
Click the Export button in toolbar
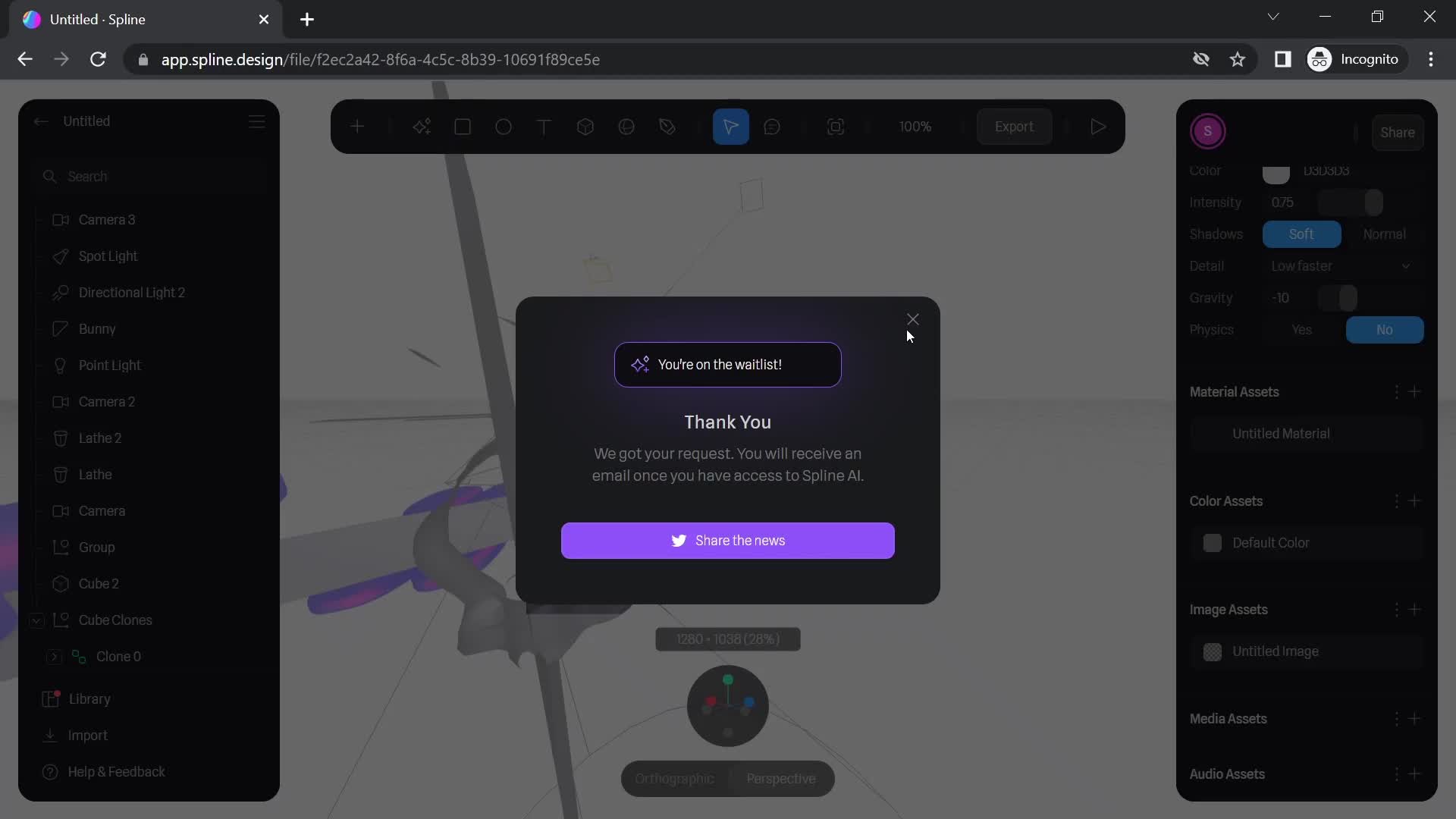tap(1014, 125)
